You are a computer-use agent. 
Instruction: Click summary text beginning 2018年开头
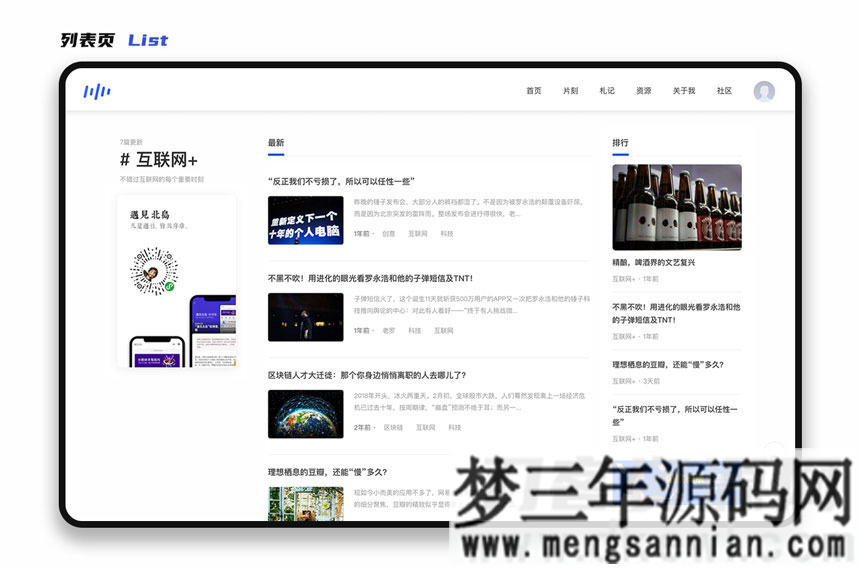[469, 402]
